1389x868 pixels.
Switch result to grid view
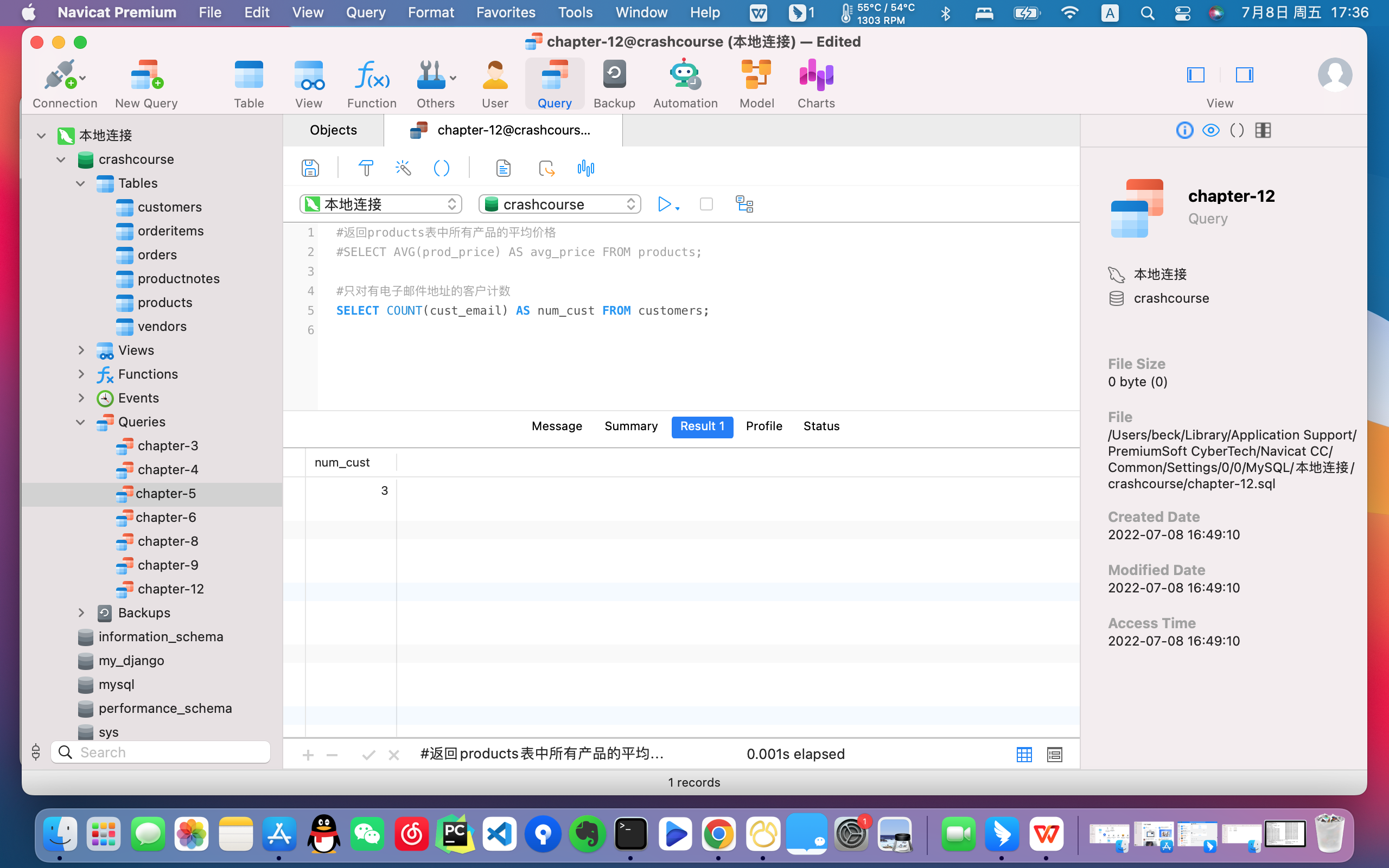click(x=1024, y=754)
